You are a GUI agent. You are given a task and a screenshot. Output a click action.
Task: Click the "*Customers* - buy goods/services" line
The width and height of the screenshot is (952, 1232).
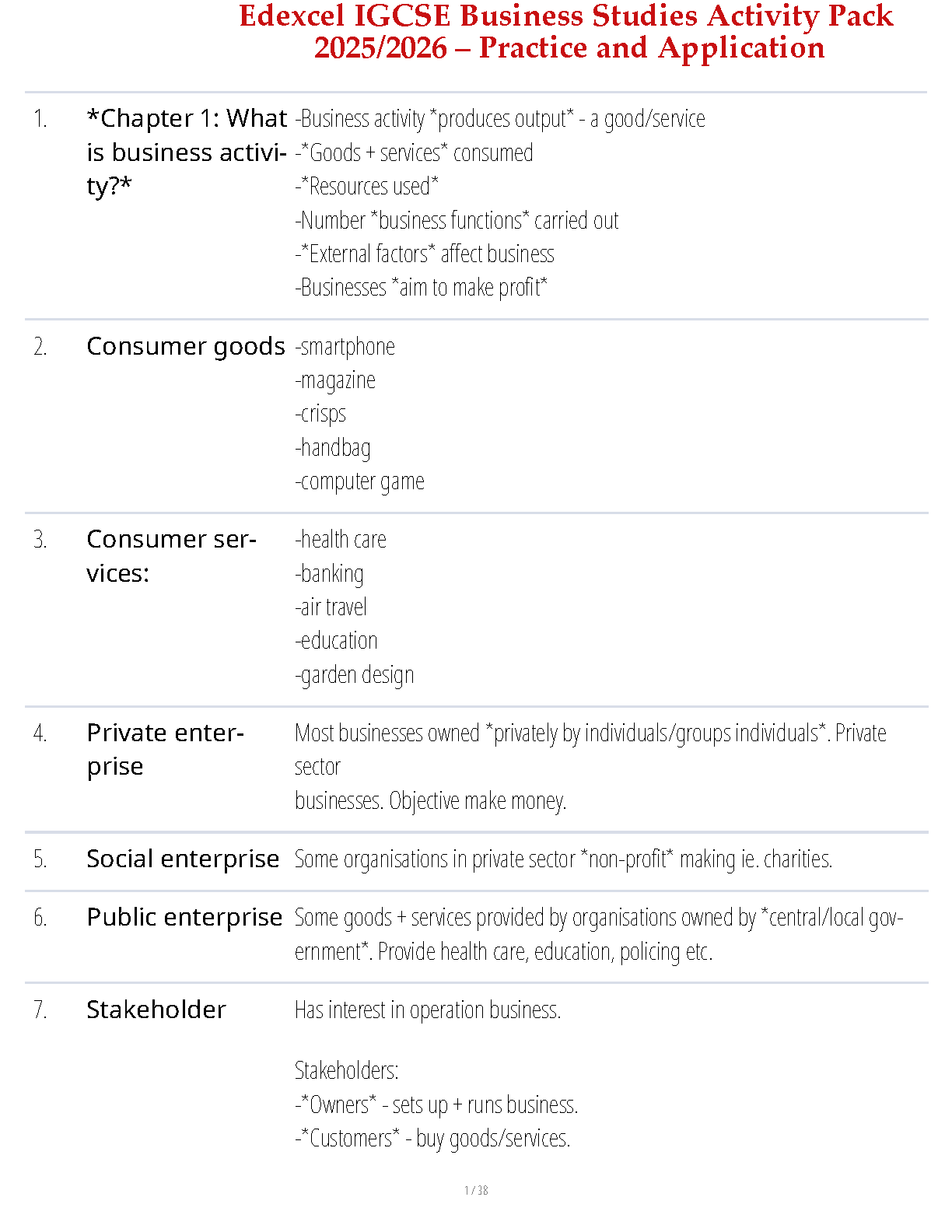[x=433, y=1139]
